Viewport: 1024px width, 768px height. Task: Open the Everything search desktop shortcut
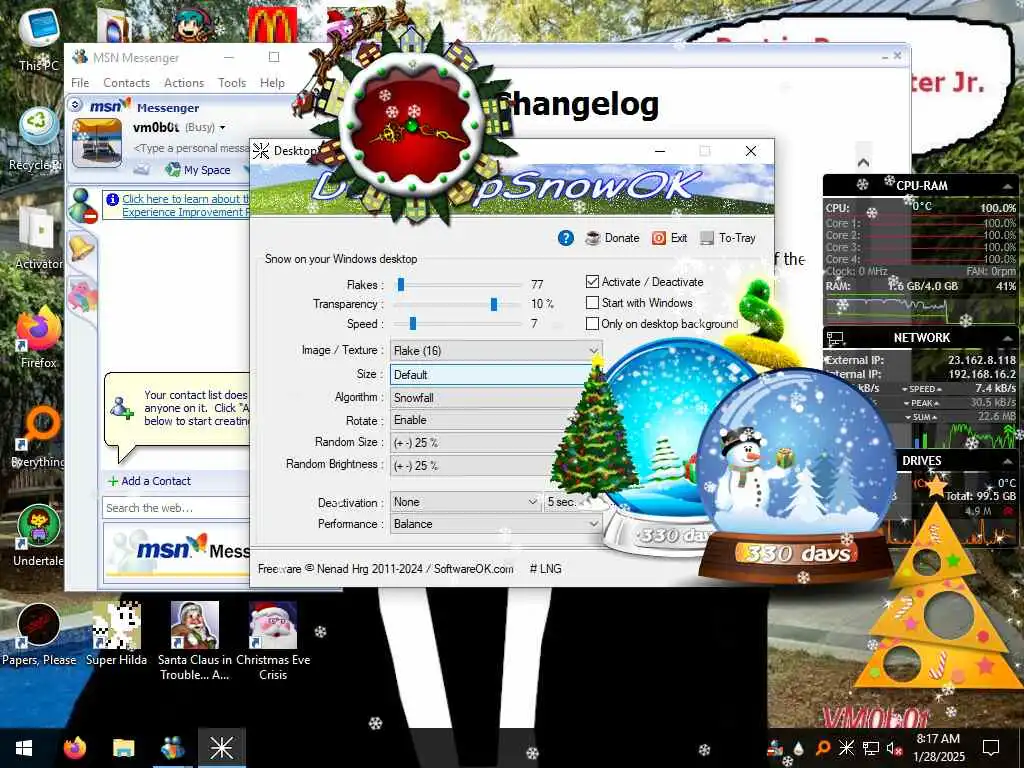click(x=39, y=436)
